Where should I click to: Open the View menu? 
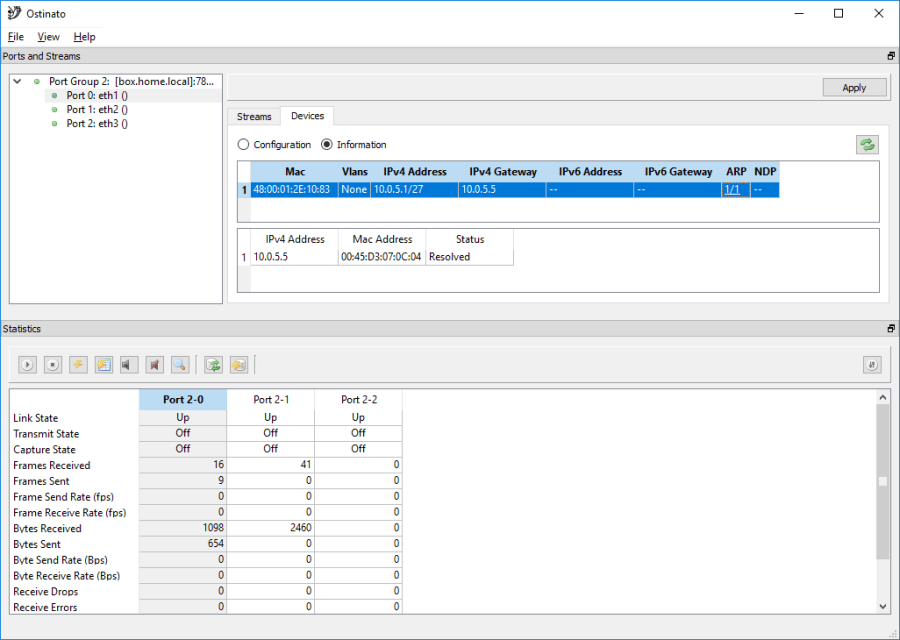coord(48,37)
